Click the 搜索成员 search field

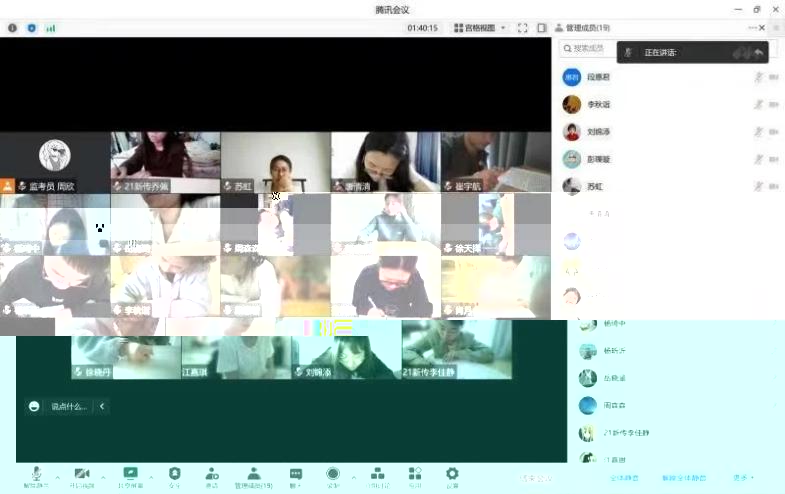point(590,48)
